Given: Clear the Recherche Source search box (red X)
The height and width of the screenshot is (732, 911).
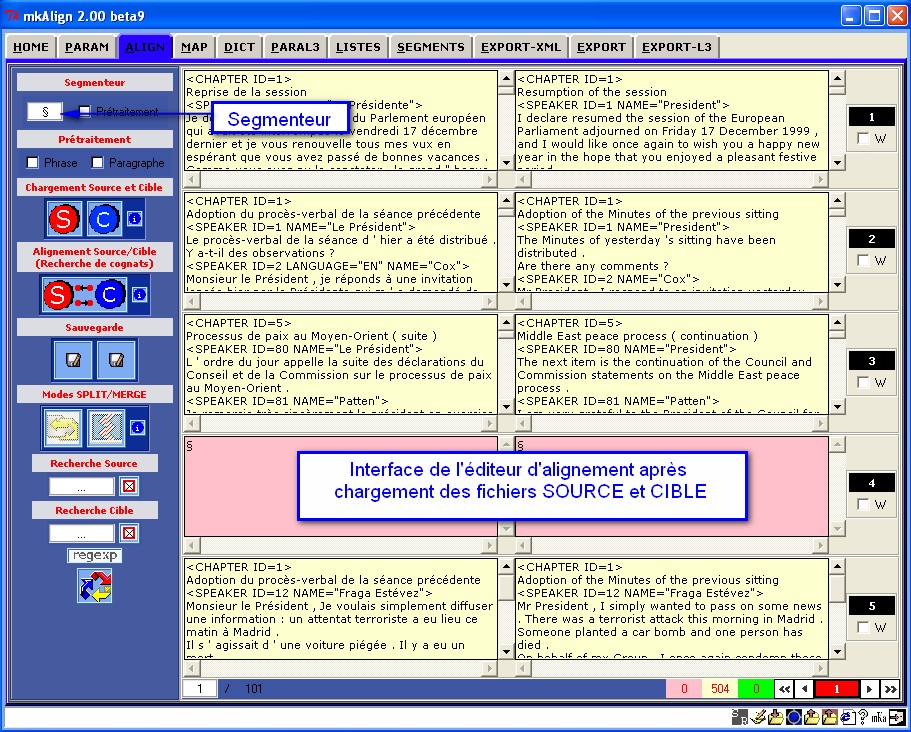Looking at the screenshot, I should click(x=130, y=486).
